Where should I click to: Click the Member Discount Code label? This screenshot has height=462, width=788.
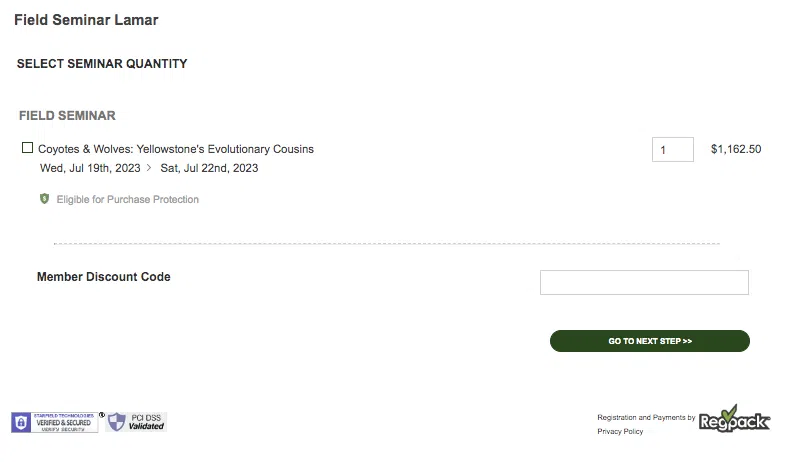point(104,277)
